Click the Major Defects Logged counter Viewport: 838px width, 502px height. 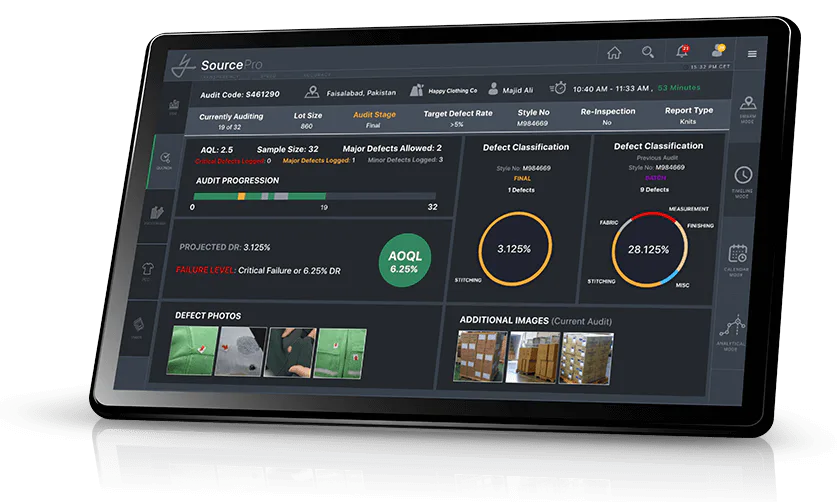point(319,160)
